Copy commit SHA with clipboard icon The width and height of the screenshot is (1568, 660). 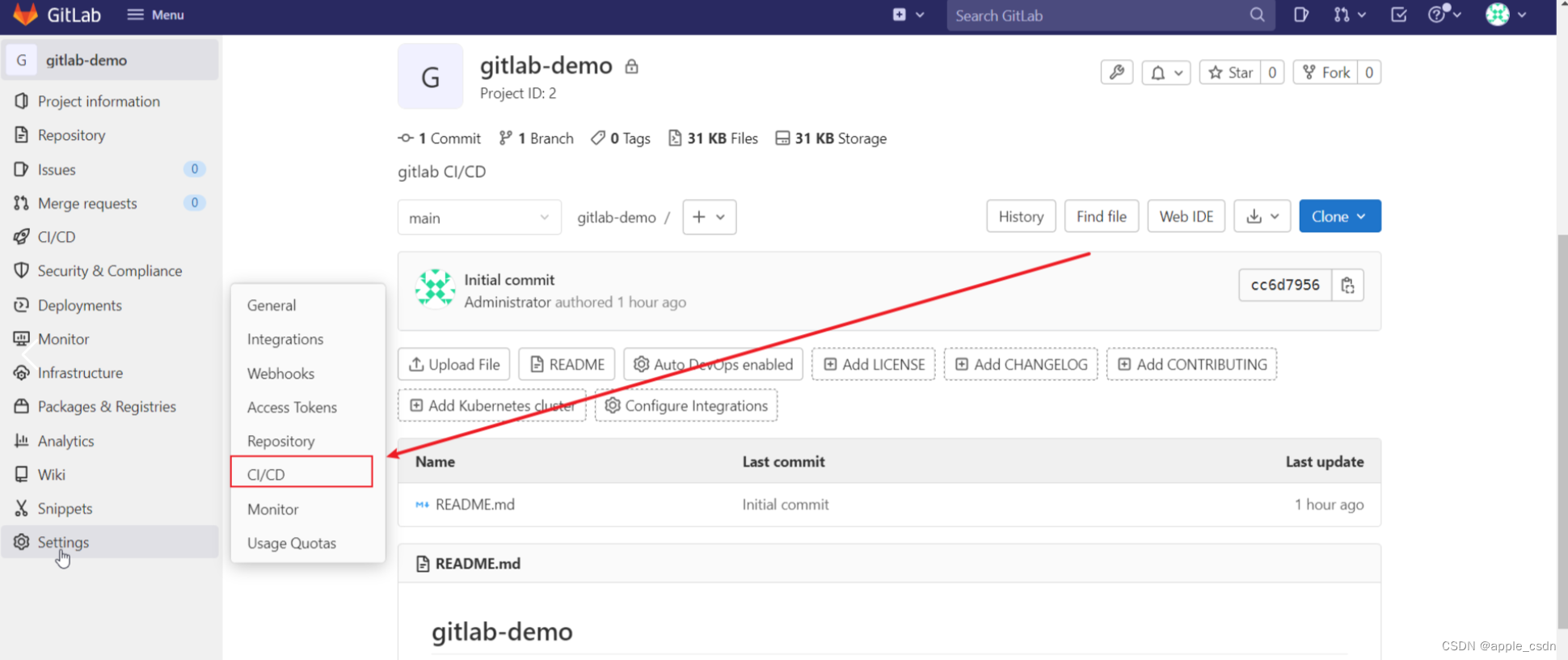coord(1347,285)
